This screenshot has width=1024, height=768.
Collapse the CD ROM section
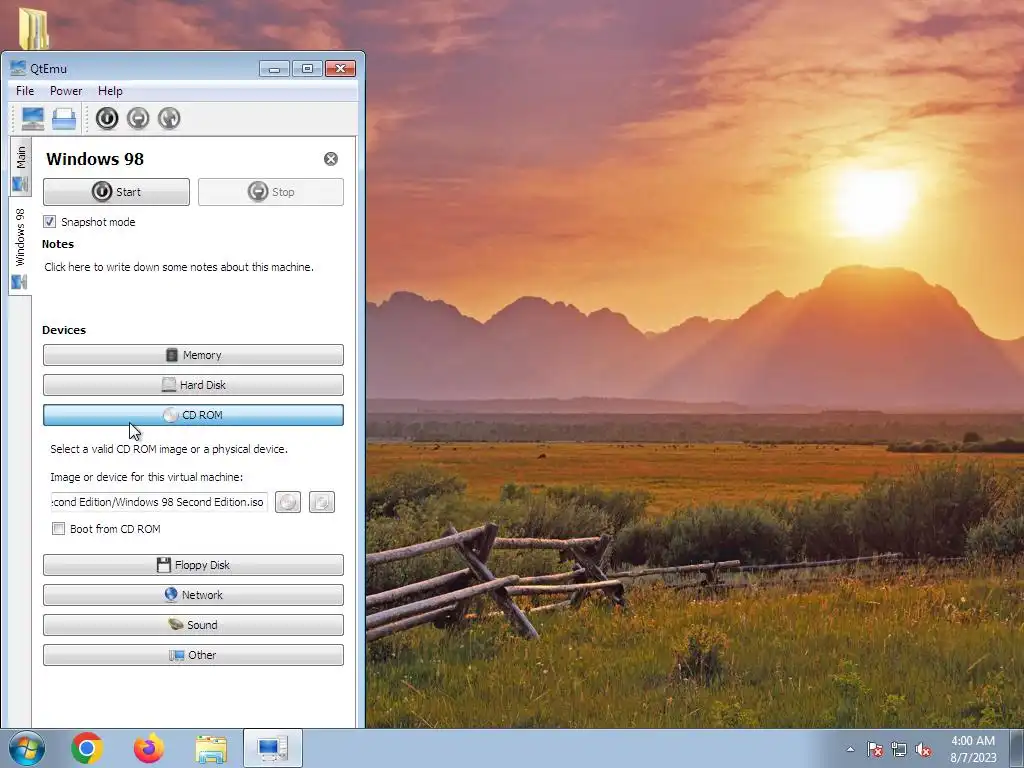193,415
